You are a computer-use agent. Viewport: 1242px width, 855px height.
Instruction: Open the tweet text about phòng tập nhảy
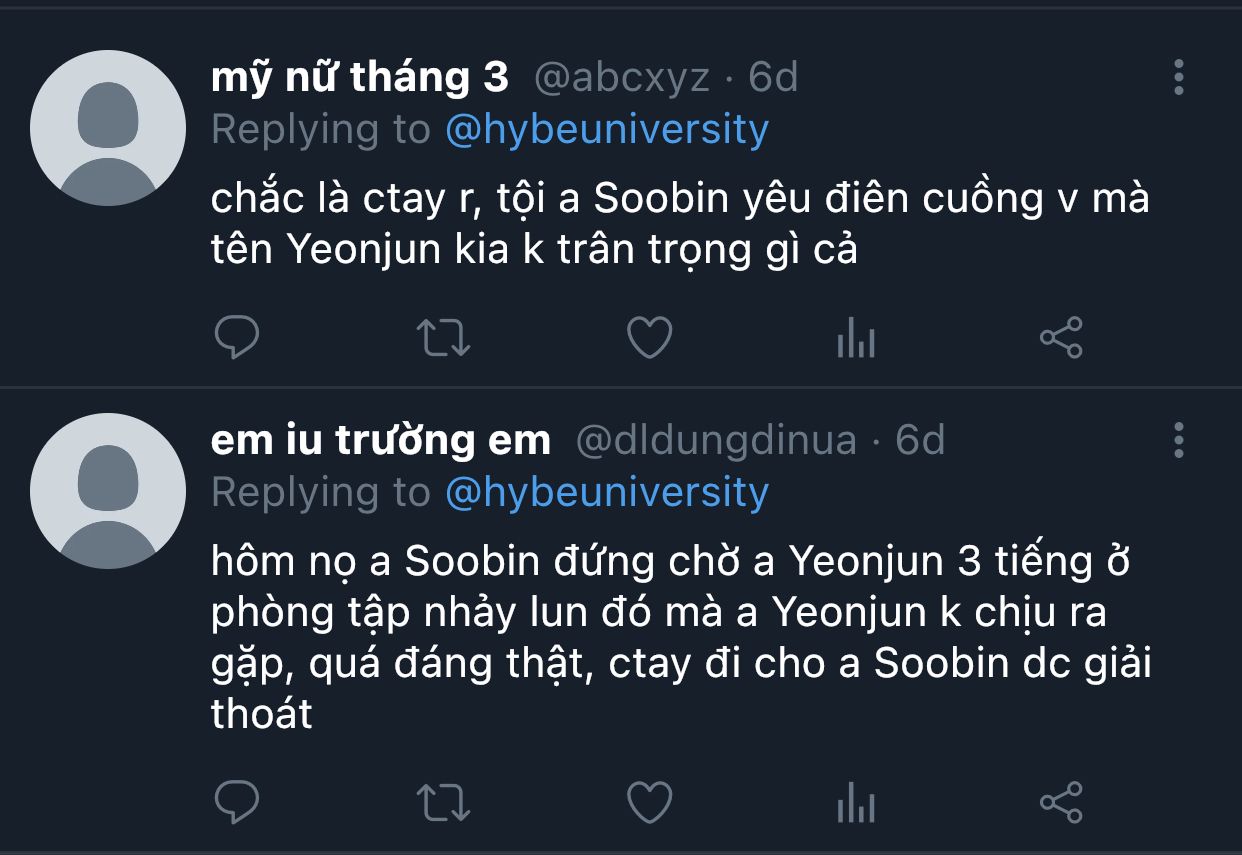[x=681, y=638]
